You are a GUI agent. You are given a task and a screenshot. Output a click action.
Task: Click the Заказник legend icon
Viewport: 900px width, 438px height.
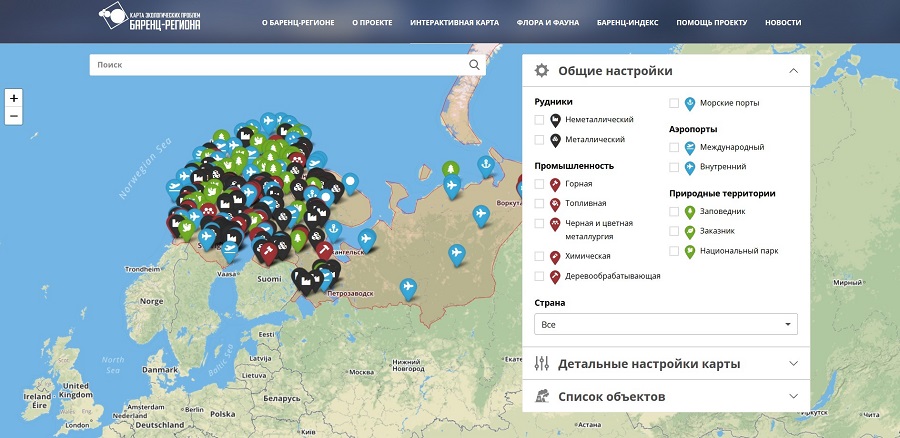(x=690, y=232)
